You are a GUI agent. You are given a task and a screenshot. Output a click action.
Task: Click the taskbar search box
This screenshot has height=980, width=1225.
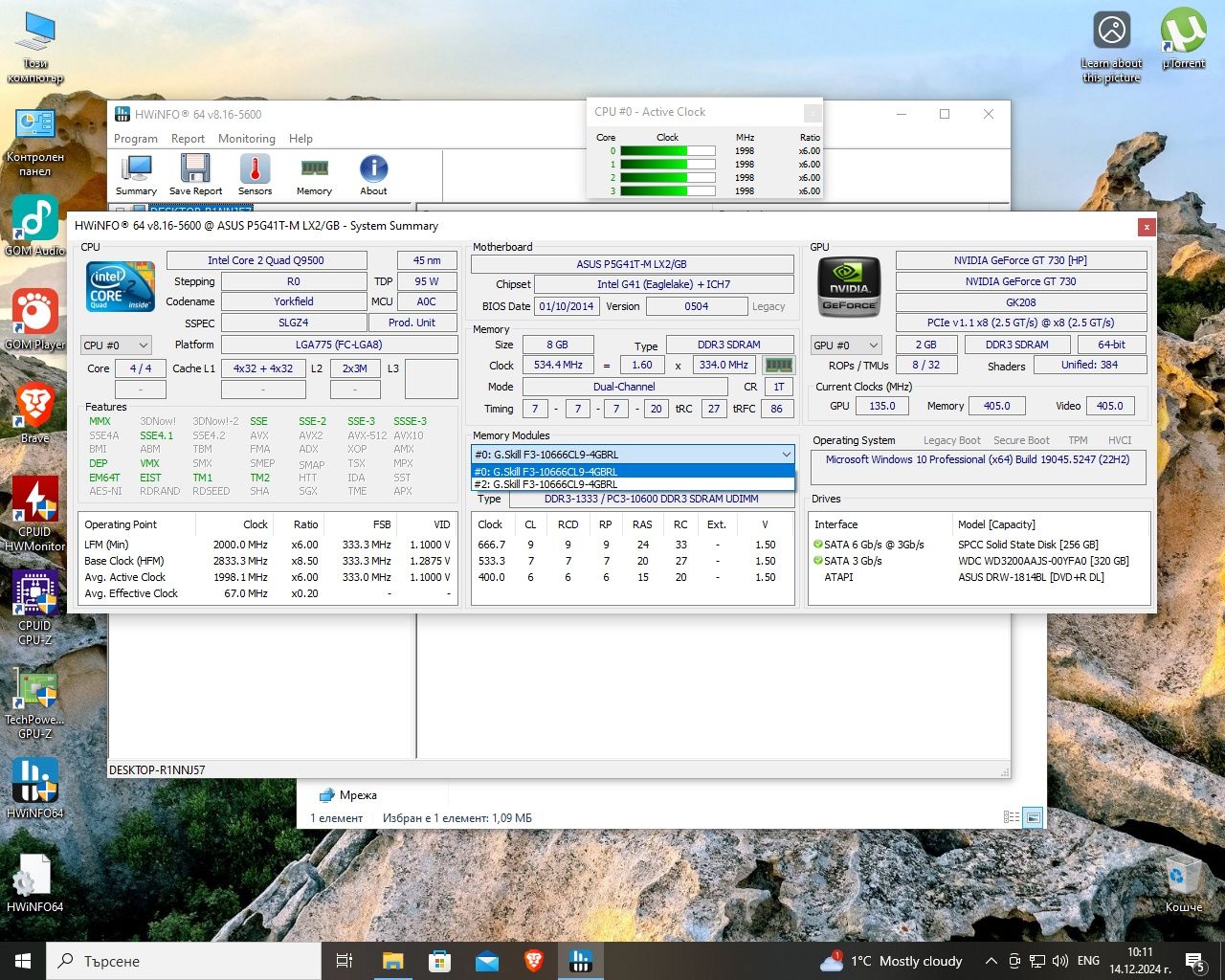pos(184,961)
